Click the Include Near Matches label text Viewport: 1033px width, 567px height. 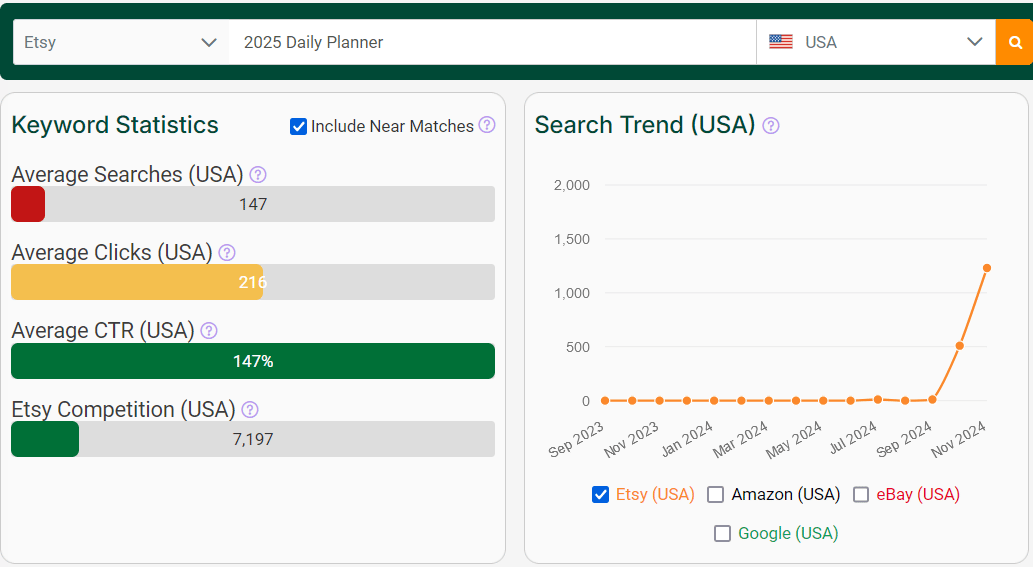392,126
